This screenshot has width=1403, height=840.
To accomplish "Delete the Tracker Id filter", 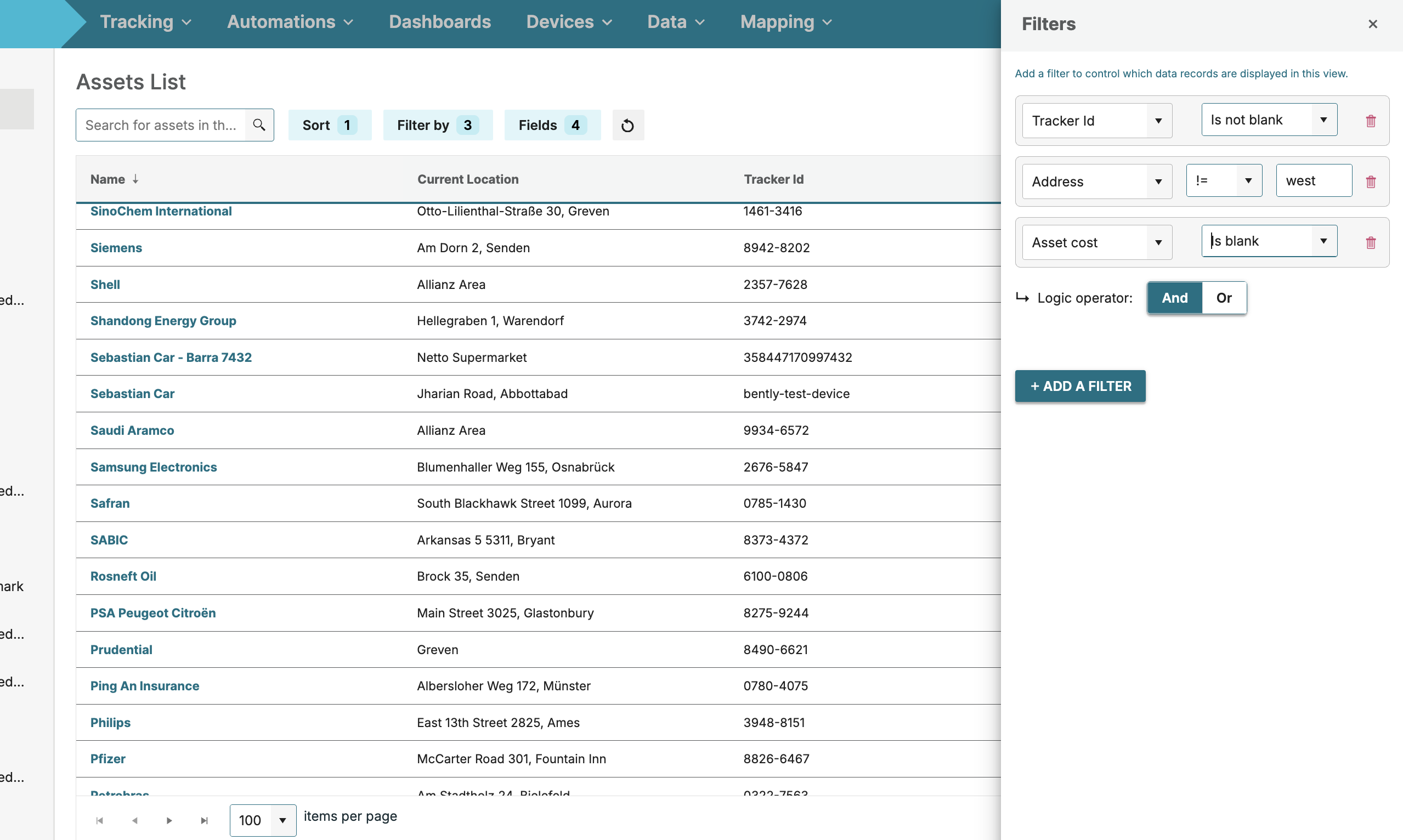I will coord(1370,121).
